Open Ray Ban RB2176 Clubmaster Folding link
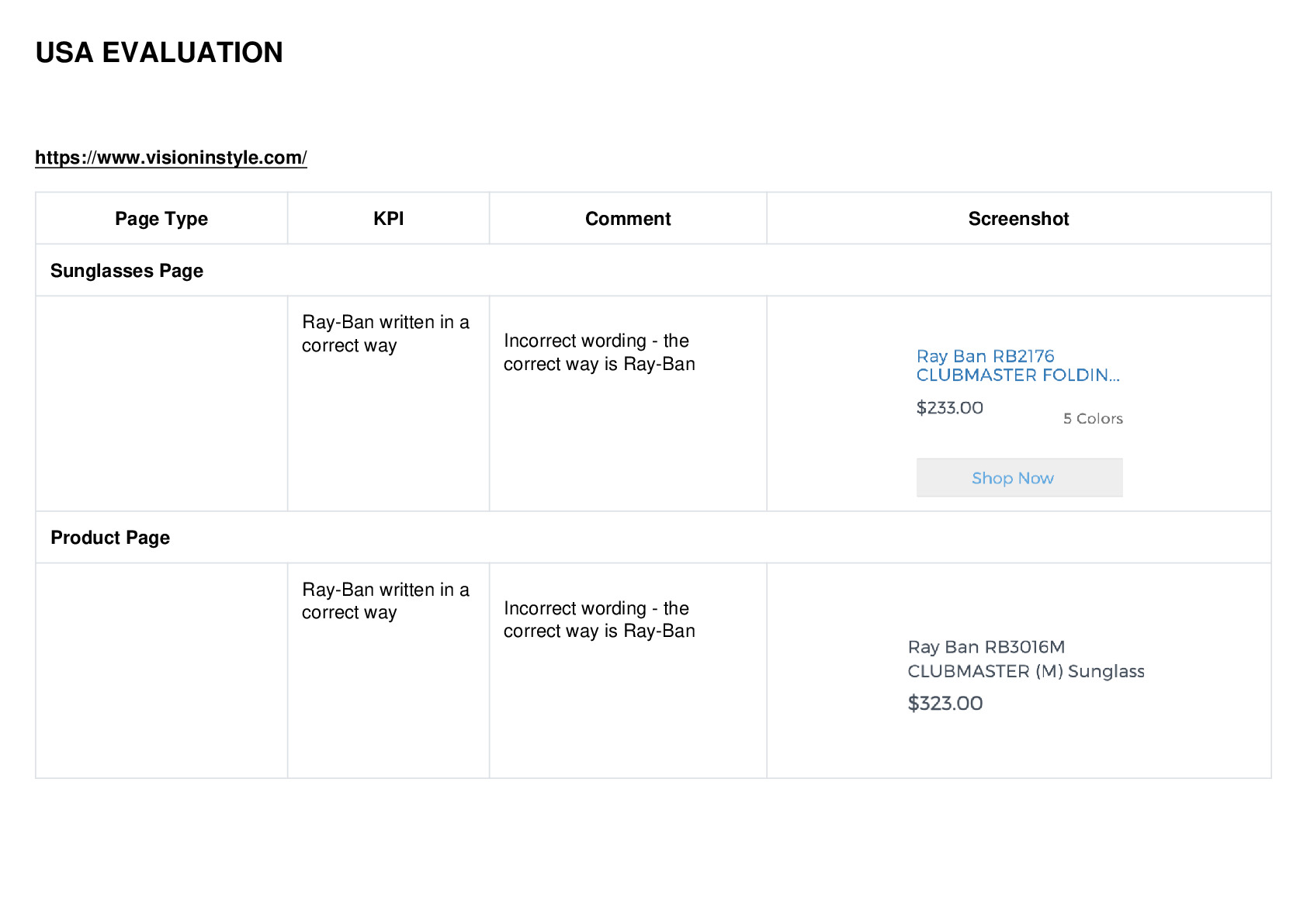 [1018, 365]
